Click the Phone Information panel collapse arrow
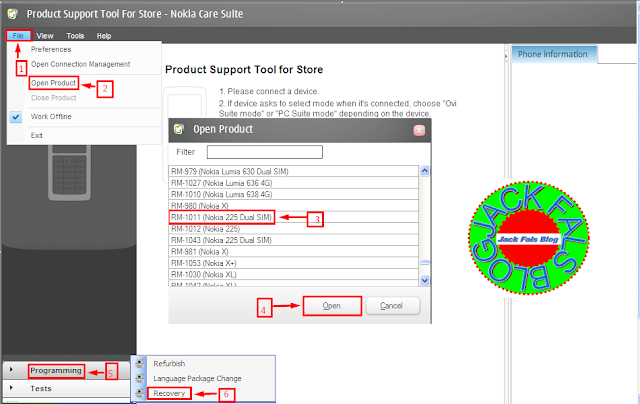Image resolution: width=640 pixels, height=404 pixels. pos(506,55)
